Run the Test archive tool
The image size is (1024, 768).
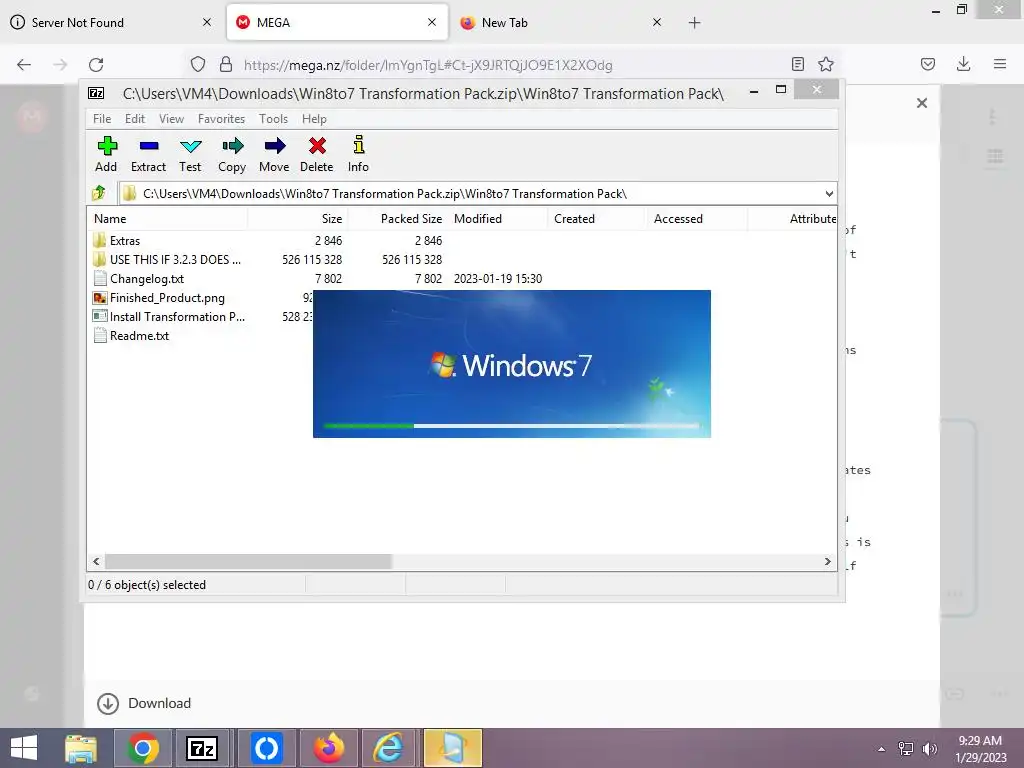coord(190,154)
